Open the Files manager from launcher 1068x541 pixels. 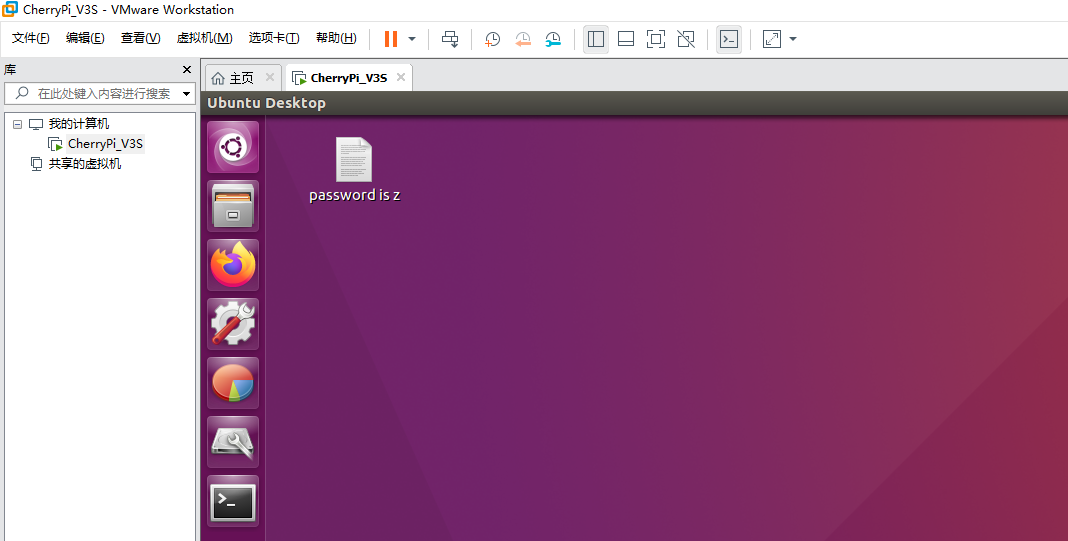233,206
